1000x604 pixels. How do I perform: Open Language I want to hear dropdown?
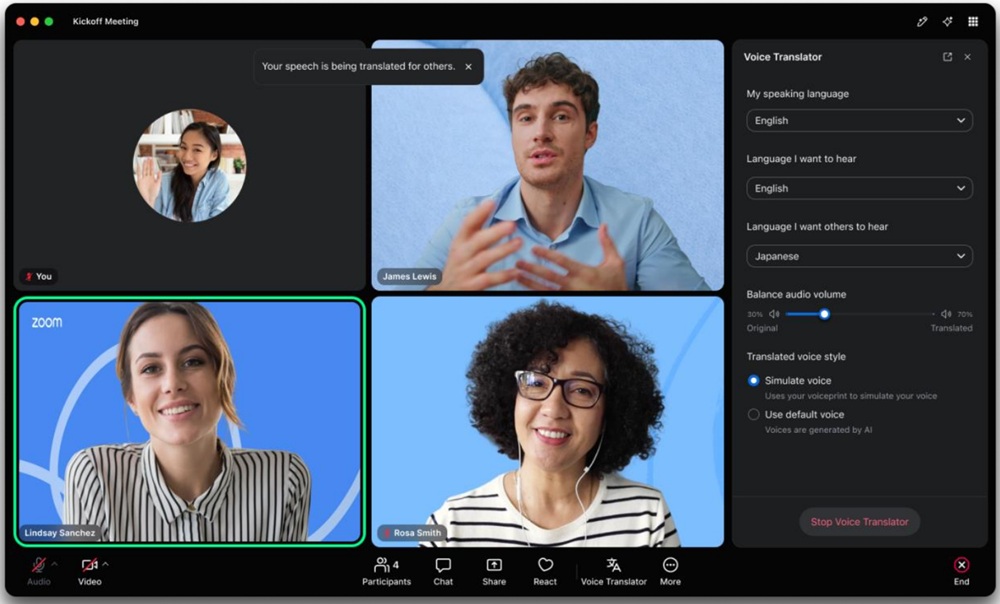(x=859, y=188)
